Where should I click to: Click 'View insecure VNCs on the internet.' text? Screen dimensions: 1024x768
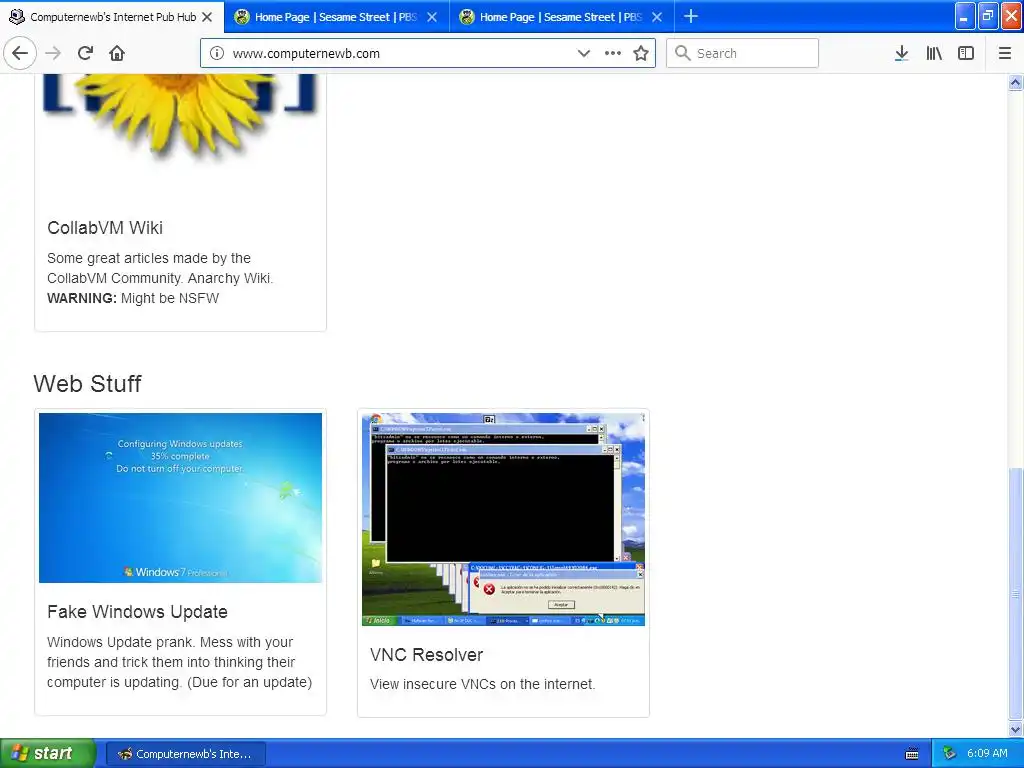[x=483, y=684]
